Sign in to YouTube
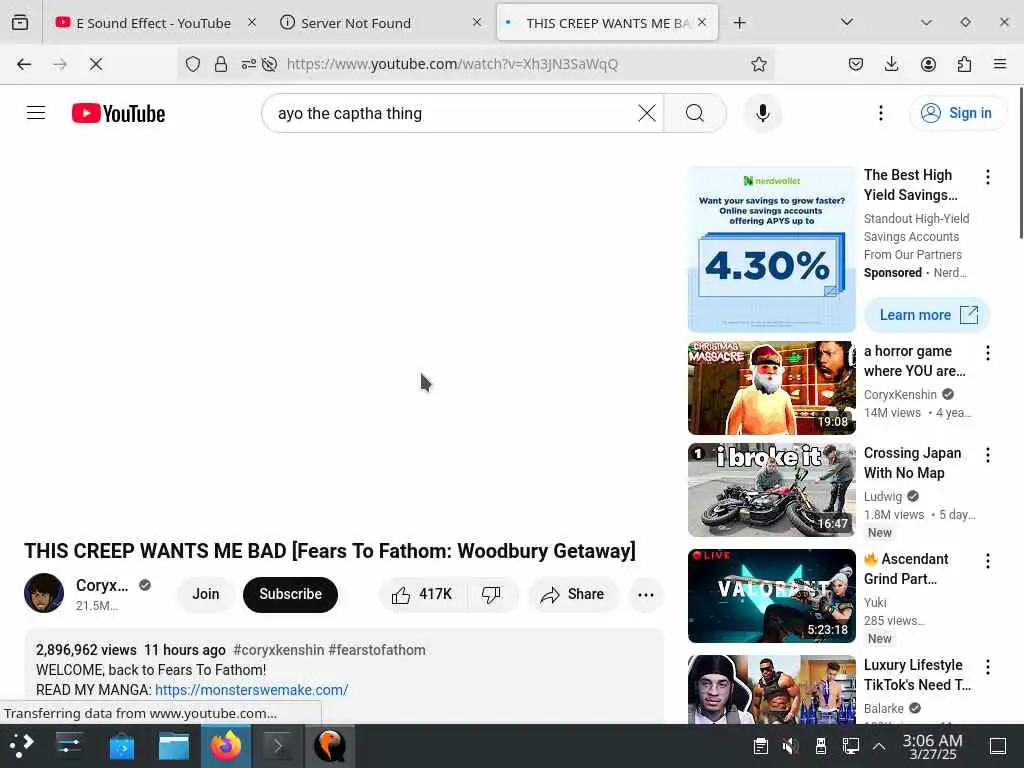Screen dimensions: 1024x768 957,113
